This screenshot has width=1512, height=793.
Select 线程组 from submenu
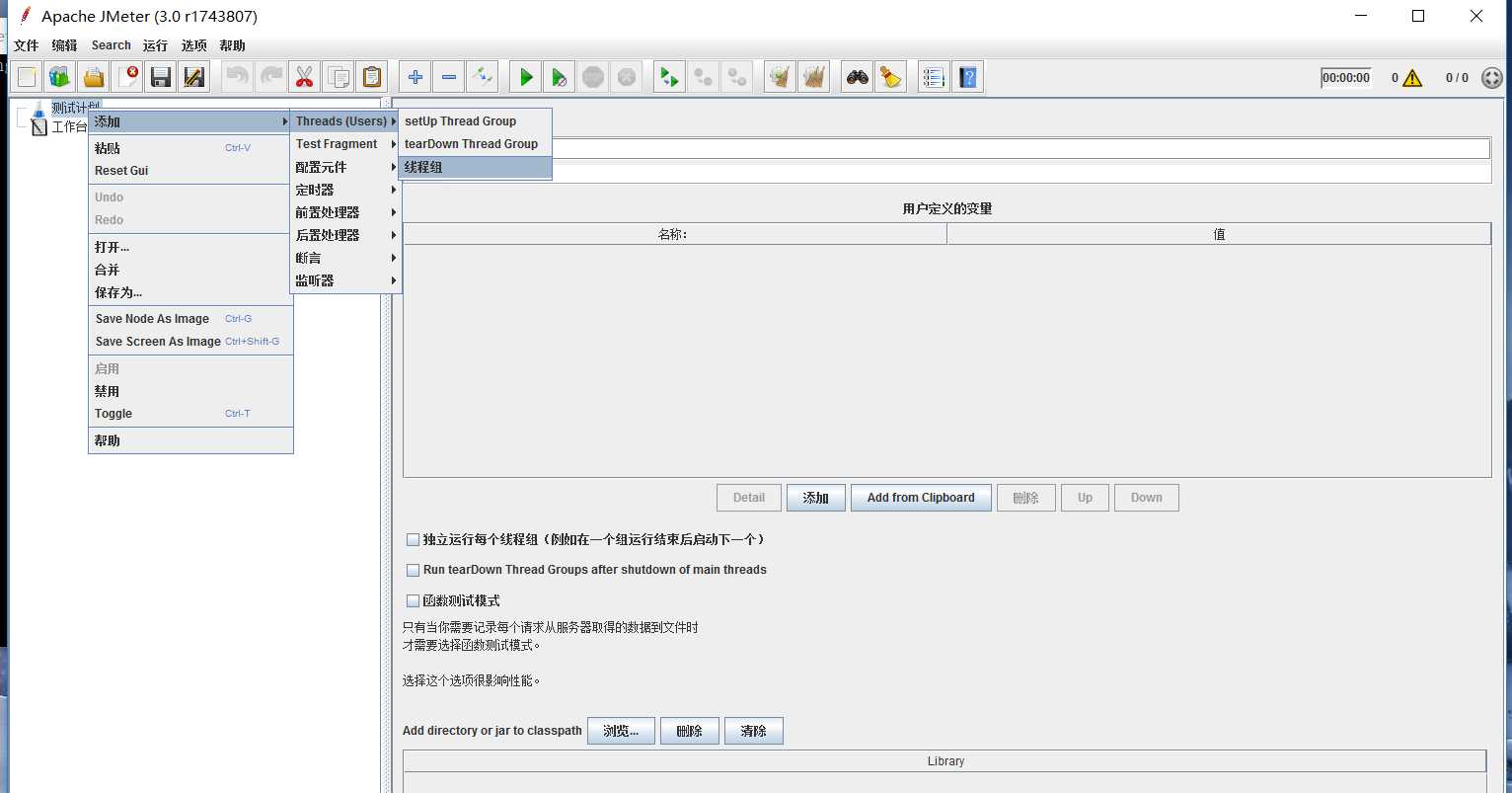coord(475,167)
